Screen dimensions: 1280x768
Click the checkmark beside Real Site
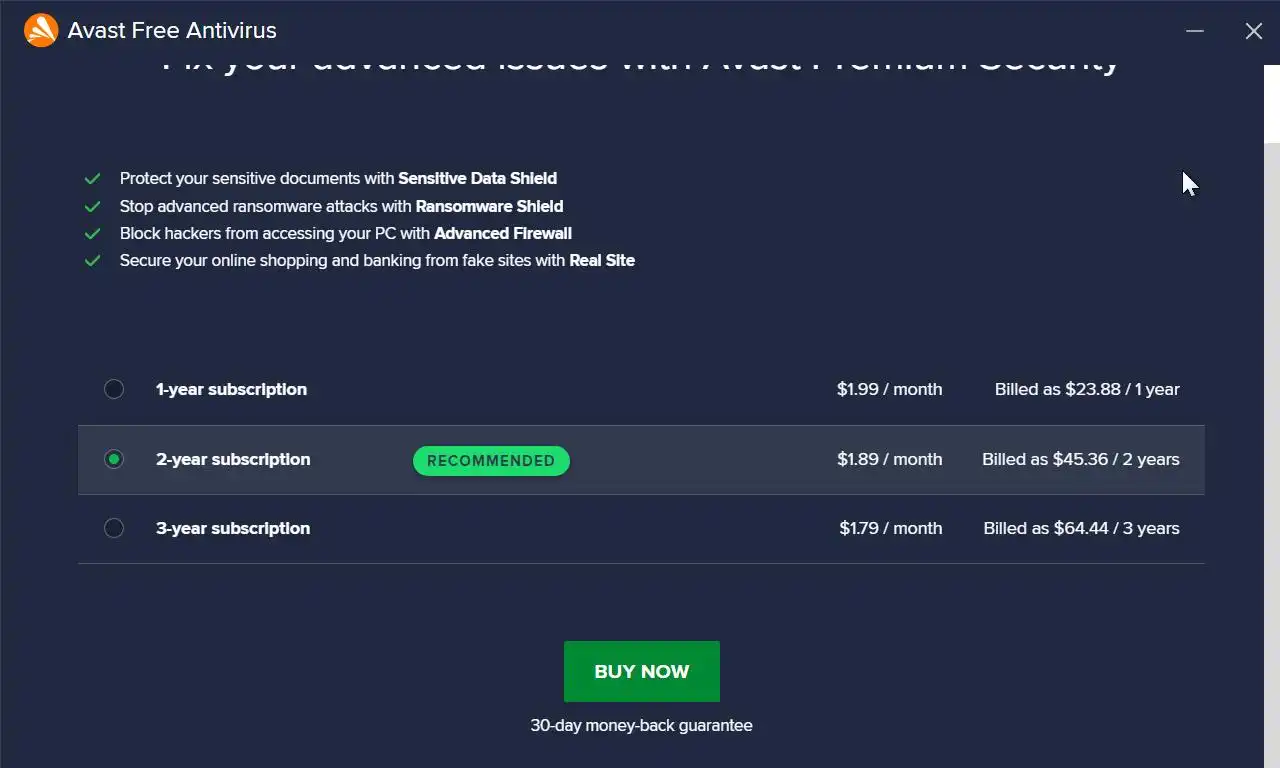pyautogui.click(x=93, y=261)
